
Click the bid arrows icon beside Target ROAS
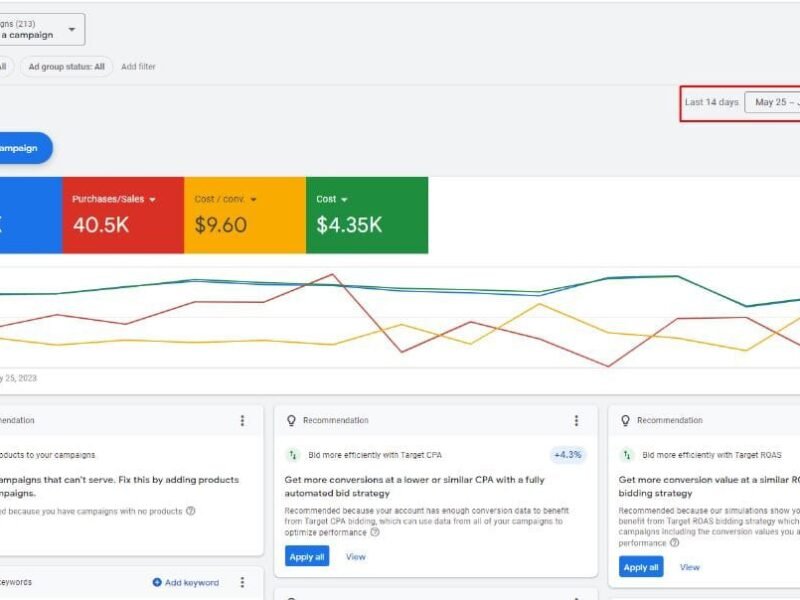(x=627, y=454)
